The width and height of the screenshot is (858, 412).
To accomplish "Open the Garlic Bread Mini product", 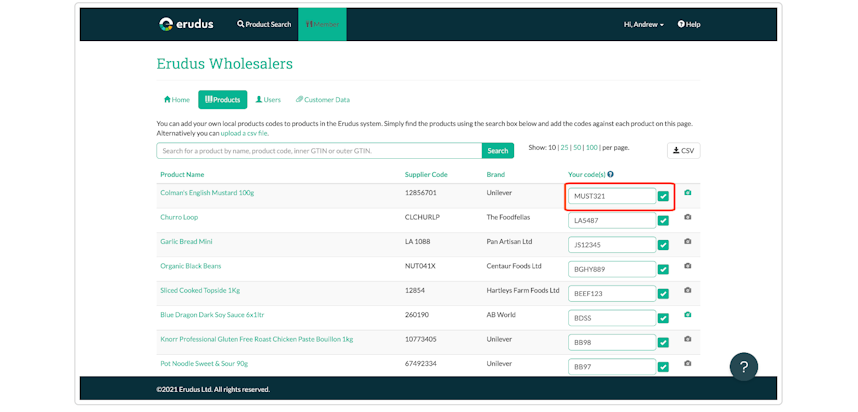I will coord(186,241).
